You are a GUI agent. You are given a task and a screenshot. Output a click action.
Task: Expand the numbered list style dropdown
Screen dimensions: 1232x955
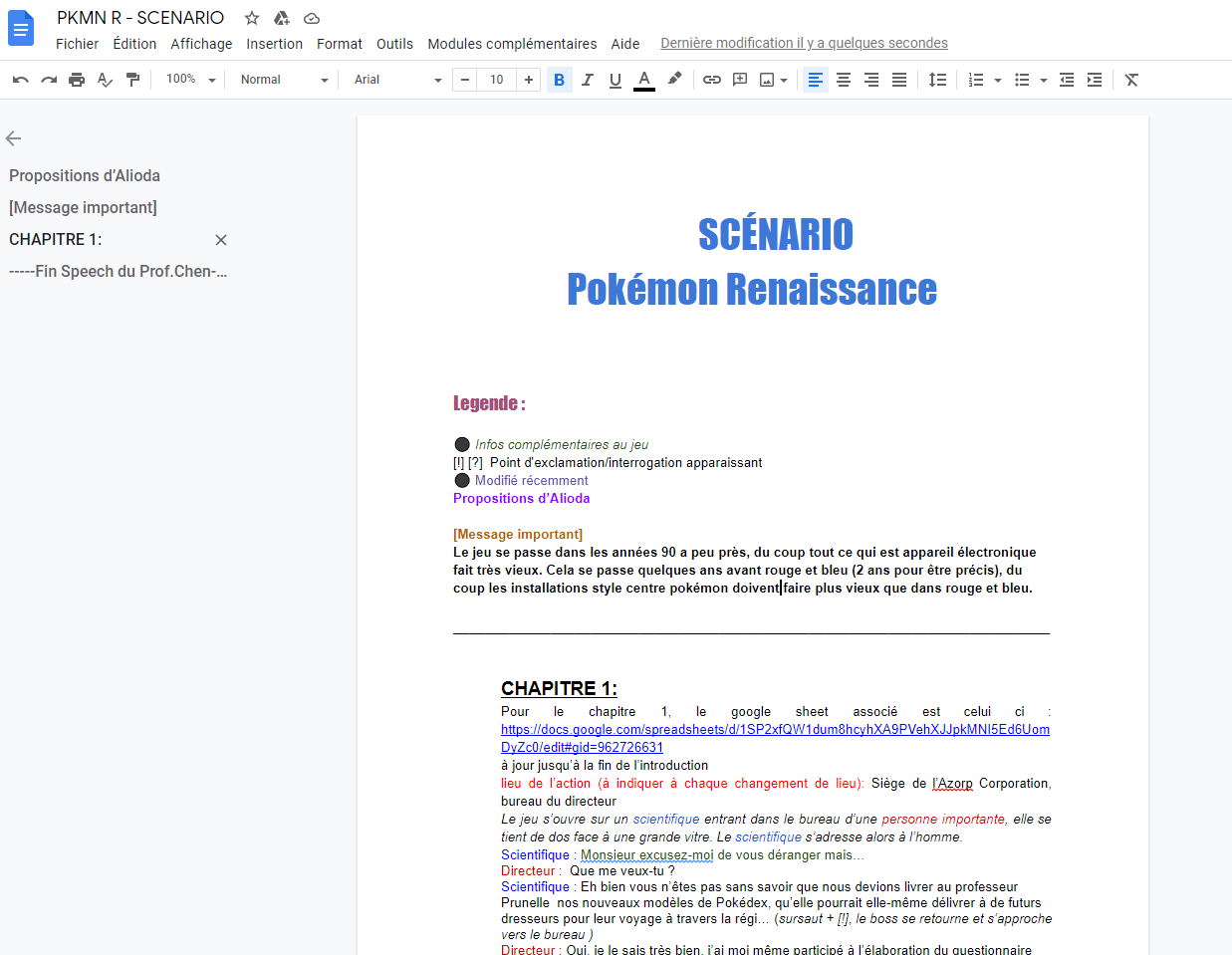point(998,80)
